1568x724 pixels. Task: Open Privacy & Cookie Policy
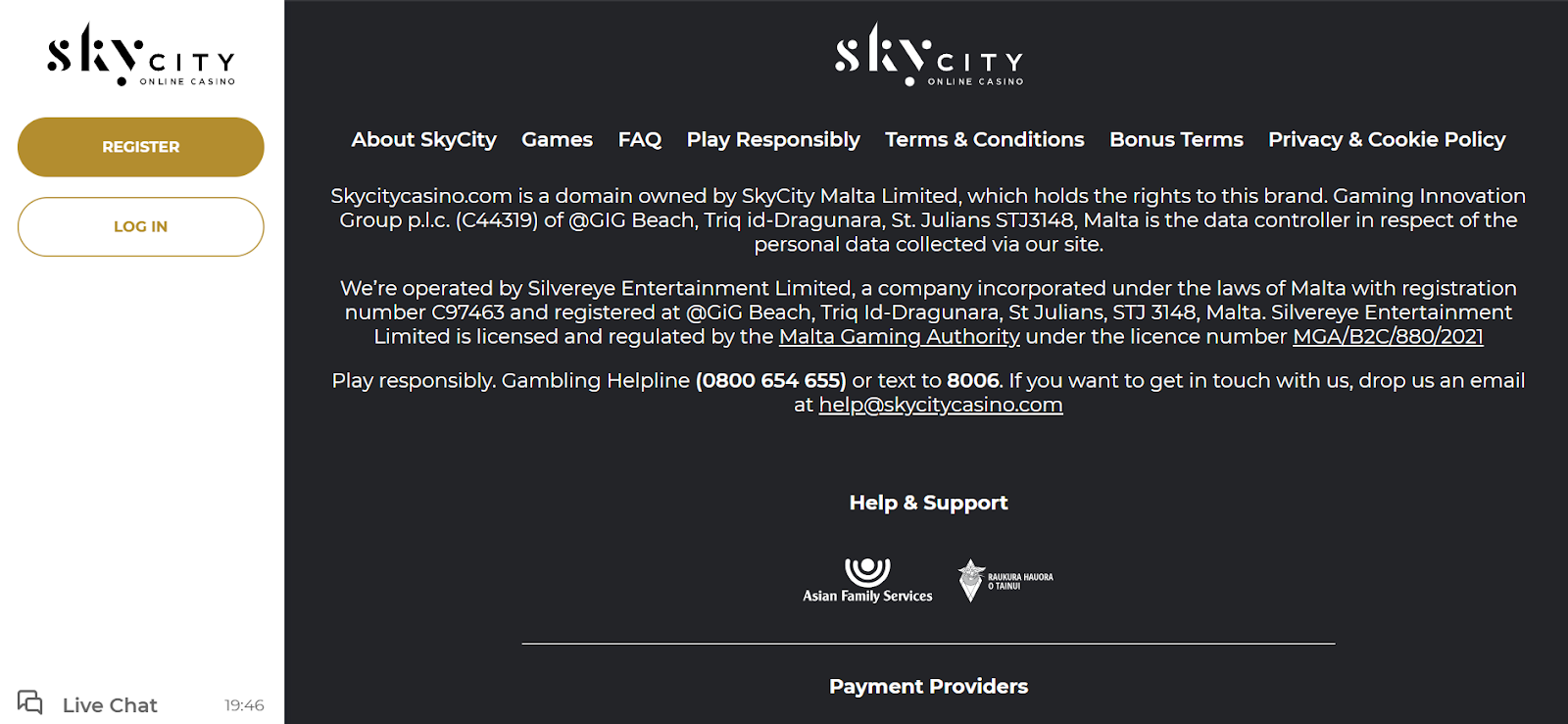click(x=1386, y=140)
